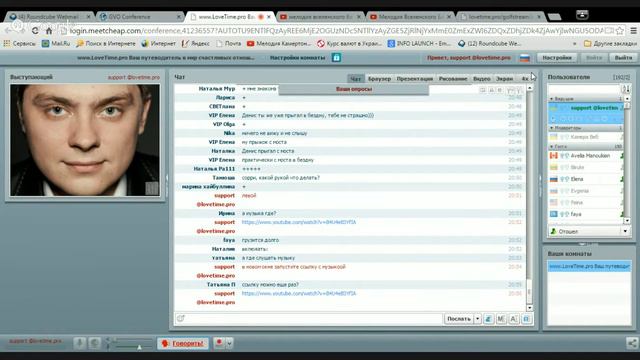Bookmark this page with the star icon
Image resolution: width=640 pixels, height=360 pixels.
[x=620, y=31]
